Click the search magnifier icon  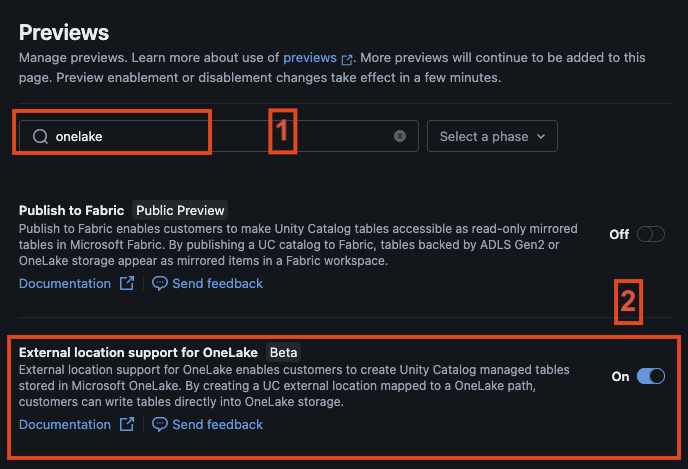[x=40, y=136]
